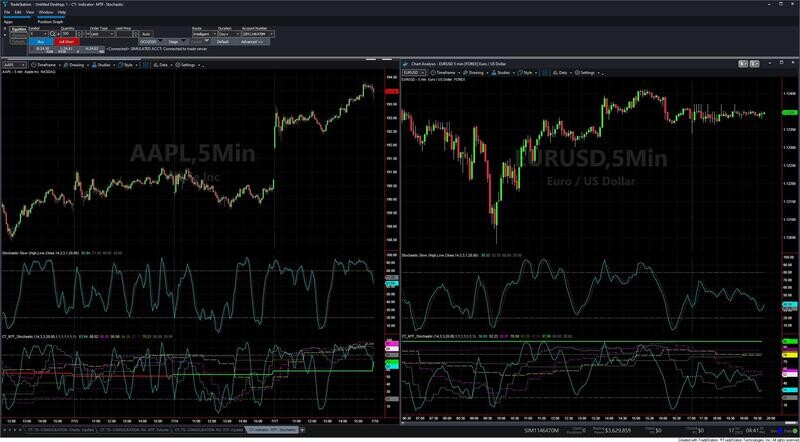Viewport: 800px width, 442px height.
Task: Switch to CT-TS-CONSOLIDATION MTF Futures tab
Action: (134, 430)
